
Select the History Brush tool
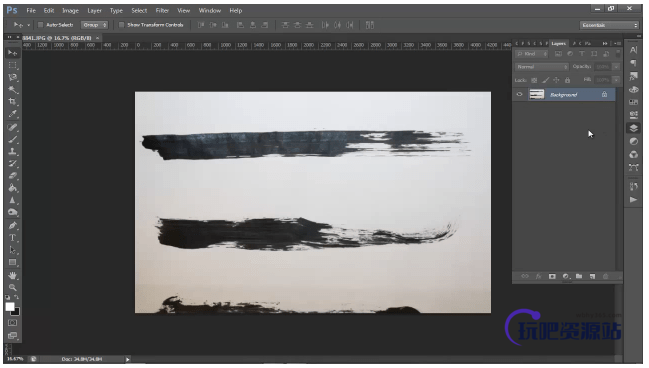point(12,164)
